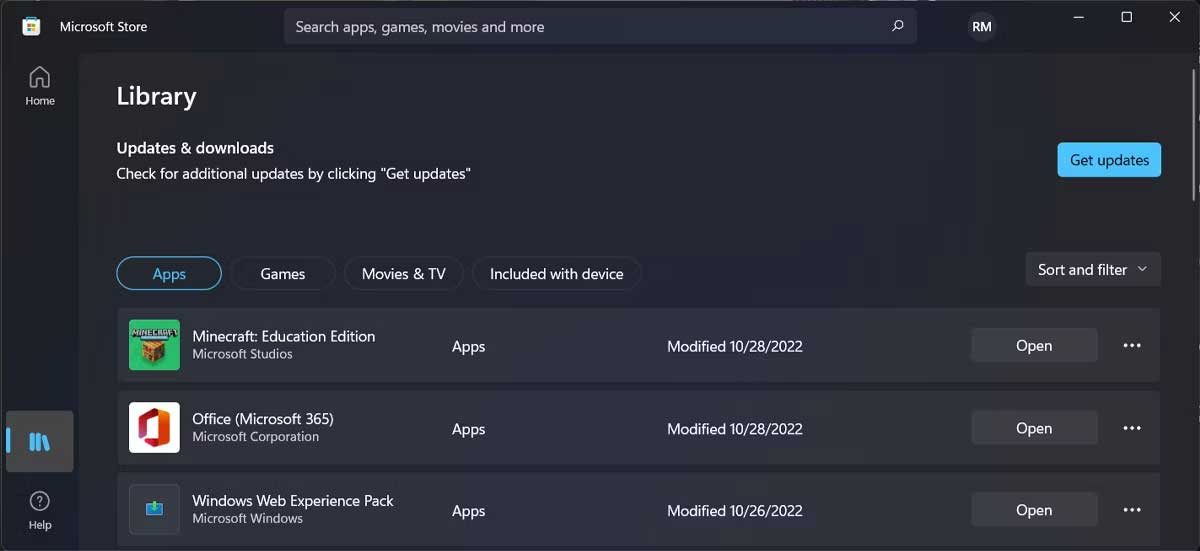The height and width of the screenshot is (551, 1200).
Task: Go to Home in sidebar
Action: coord(40,85)
